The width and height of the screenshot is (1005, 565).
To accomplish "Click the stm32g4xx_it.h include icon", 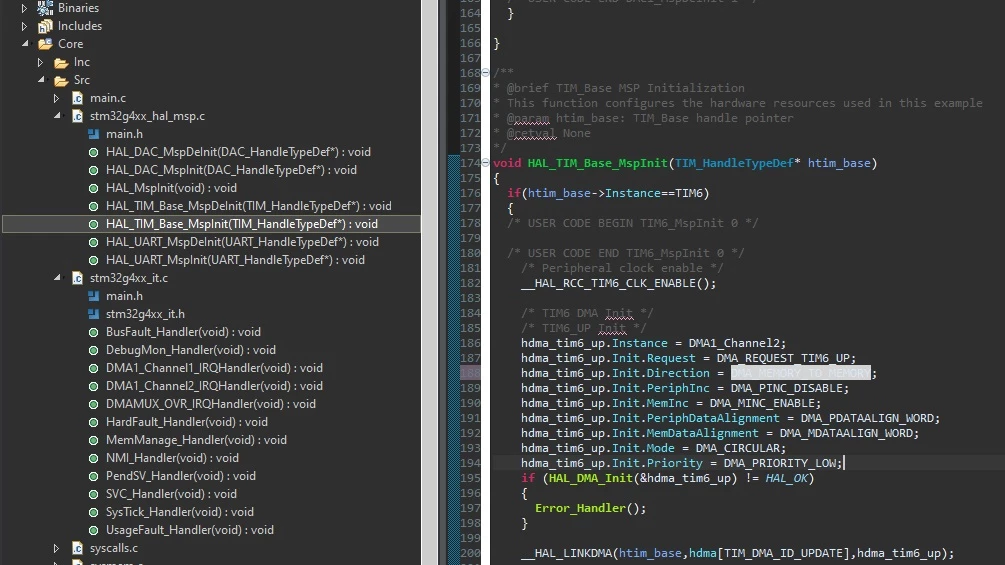I will (94, 314).
